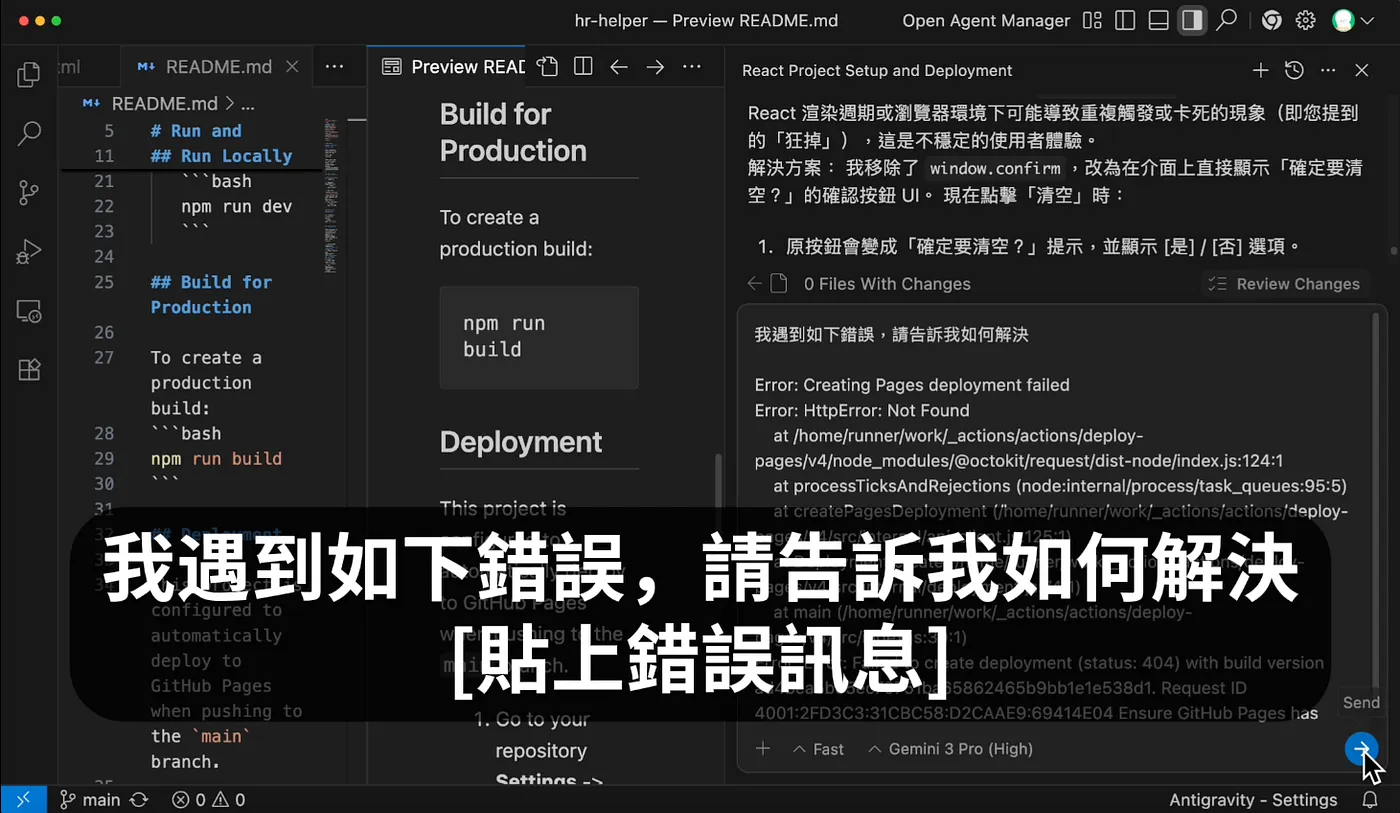This screenshot has width=1400, height=813.
Task: Open the Extensions view icon
Action: pos(29,370)
